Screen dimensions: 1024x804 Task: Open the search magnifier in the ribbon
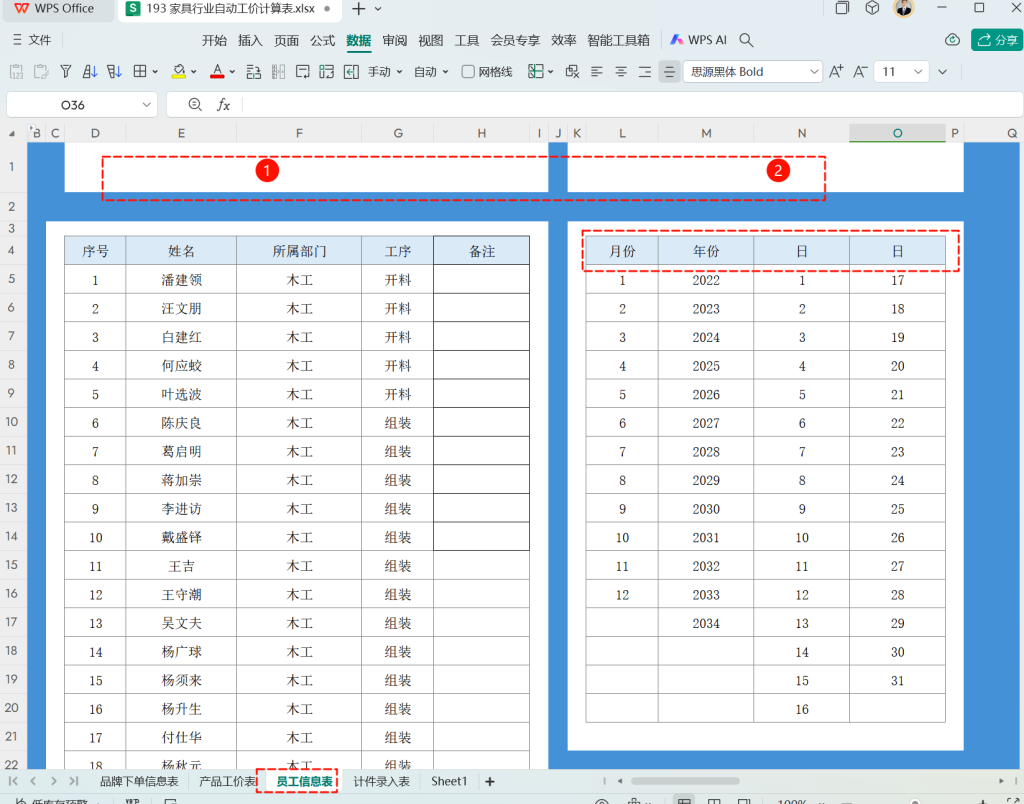point(746,40)
